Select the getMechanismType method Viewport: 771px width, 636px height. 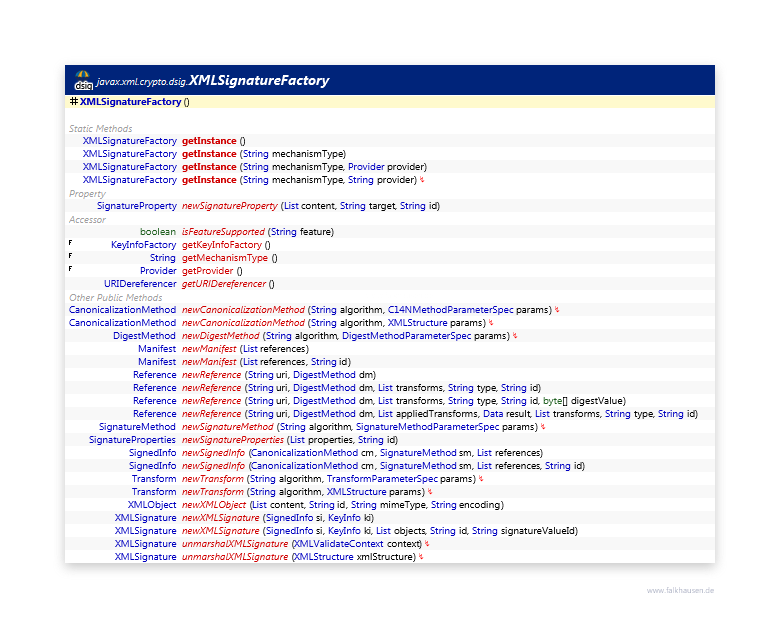[x=225, y=258]
